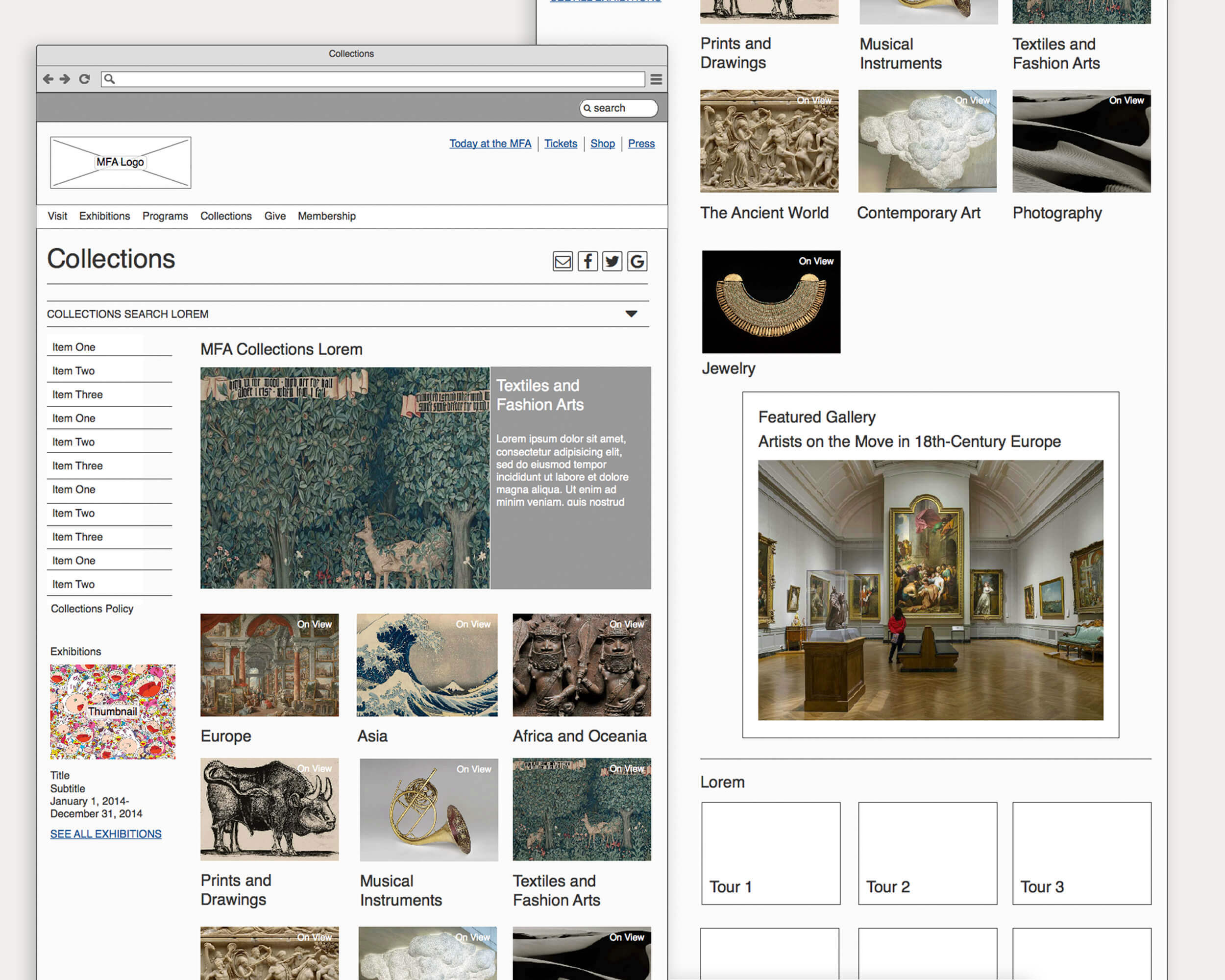Click the browser forward arrow

click(x=65, y=79)
